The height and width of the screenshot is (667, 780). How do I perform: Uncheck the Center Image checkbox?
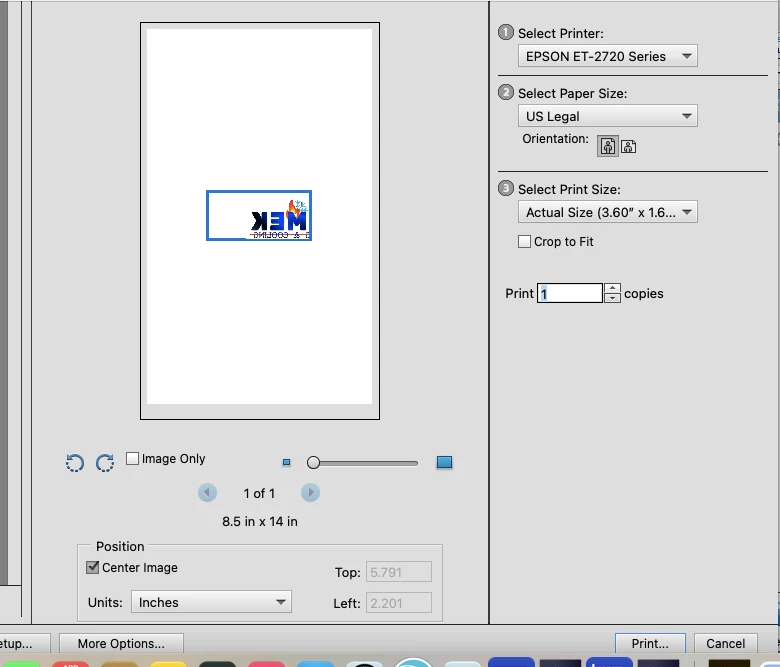click(x=93, y=568)
